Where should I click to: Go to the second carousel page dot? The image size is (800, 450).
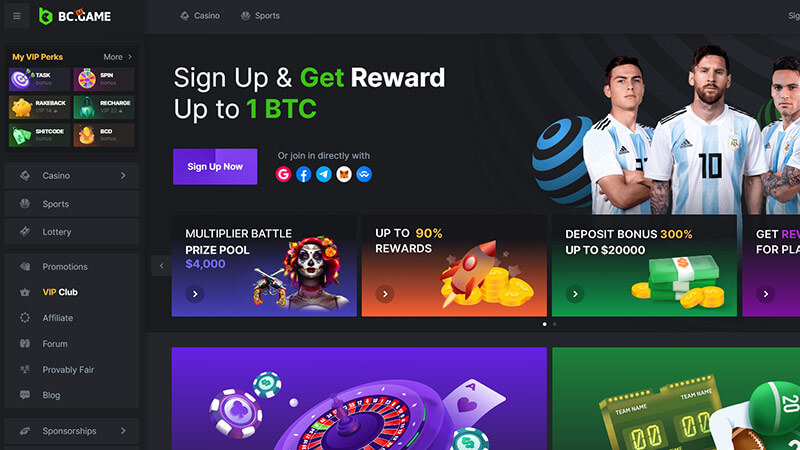pyautogui.click(x=555, y=324)
